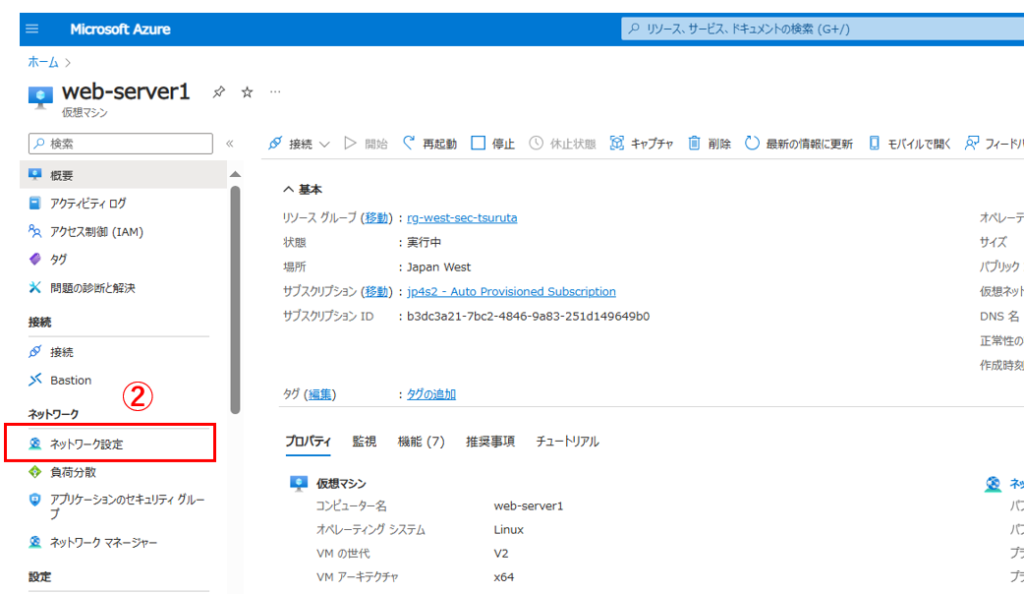Screen dimensions: 1024x594
Task: Click キャプチャ capture button
Action: [641, 144]
